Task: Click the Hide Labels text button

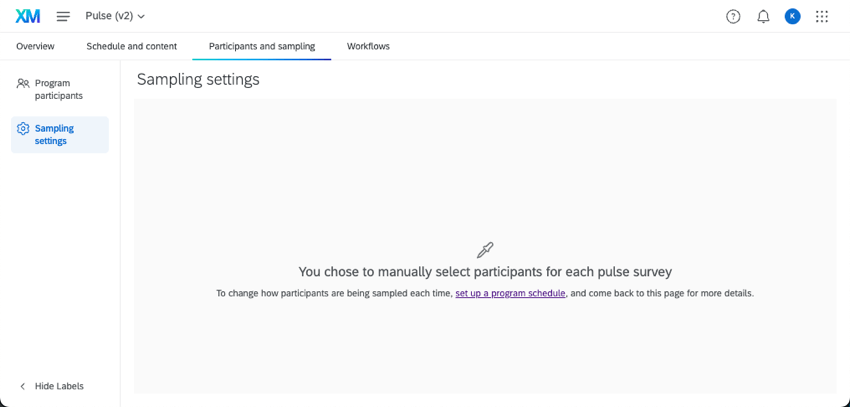Action: (x=59, y=386)
